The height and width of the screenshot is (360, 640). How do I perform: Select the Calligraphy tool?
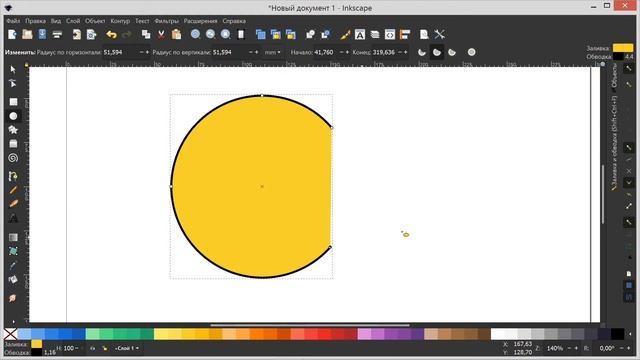point(13,204)
